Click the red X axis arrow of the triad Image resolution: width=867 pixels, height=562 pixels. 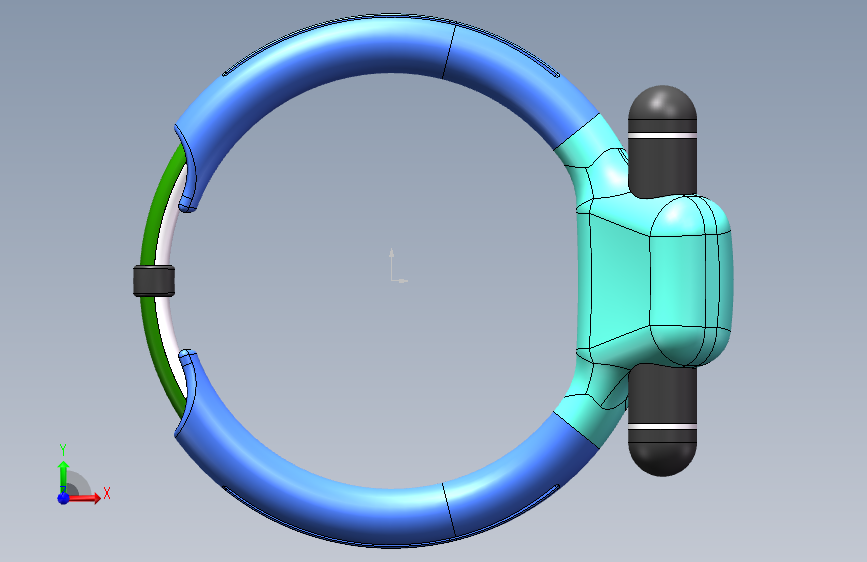[x=84, y=498]
